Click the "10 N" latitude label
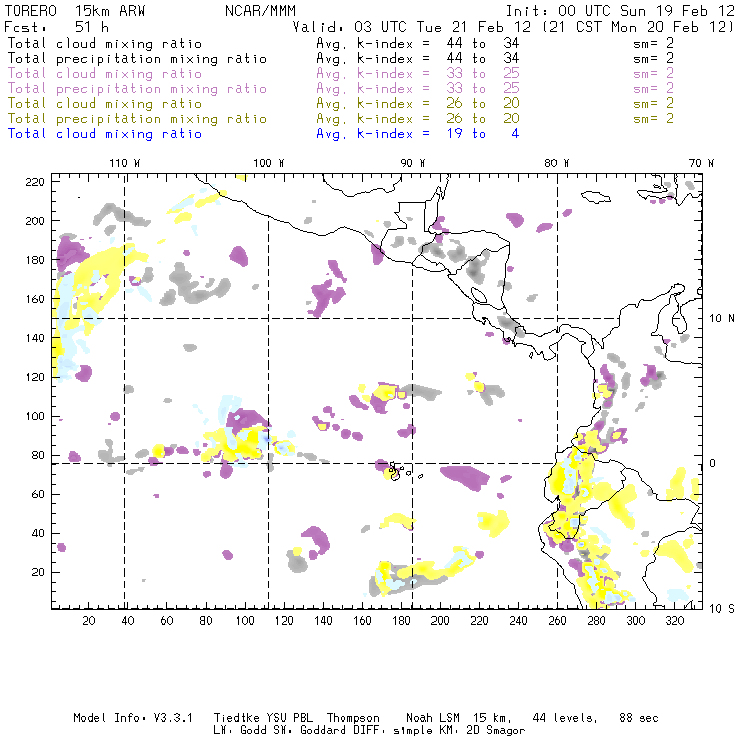 [x=722, y=319]
